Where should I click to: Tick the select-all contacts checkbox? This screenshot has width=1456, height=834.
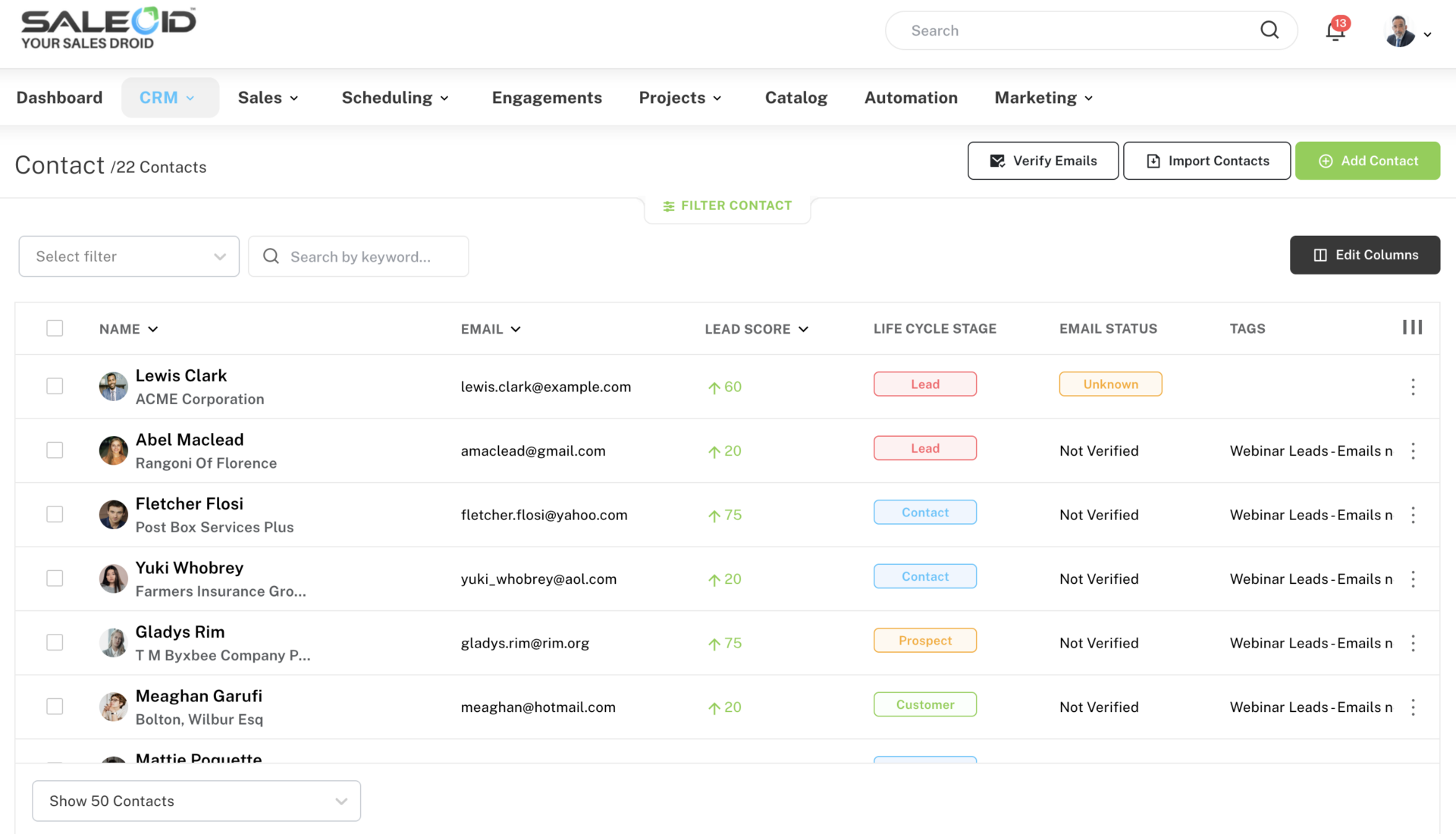point(55,328)
